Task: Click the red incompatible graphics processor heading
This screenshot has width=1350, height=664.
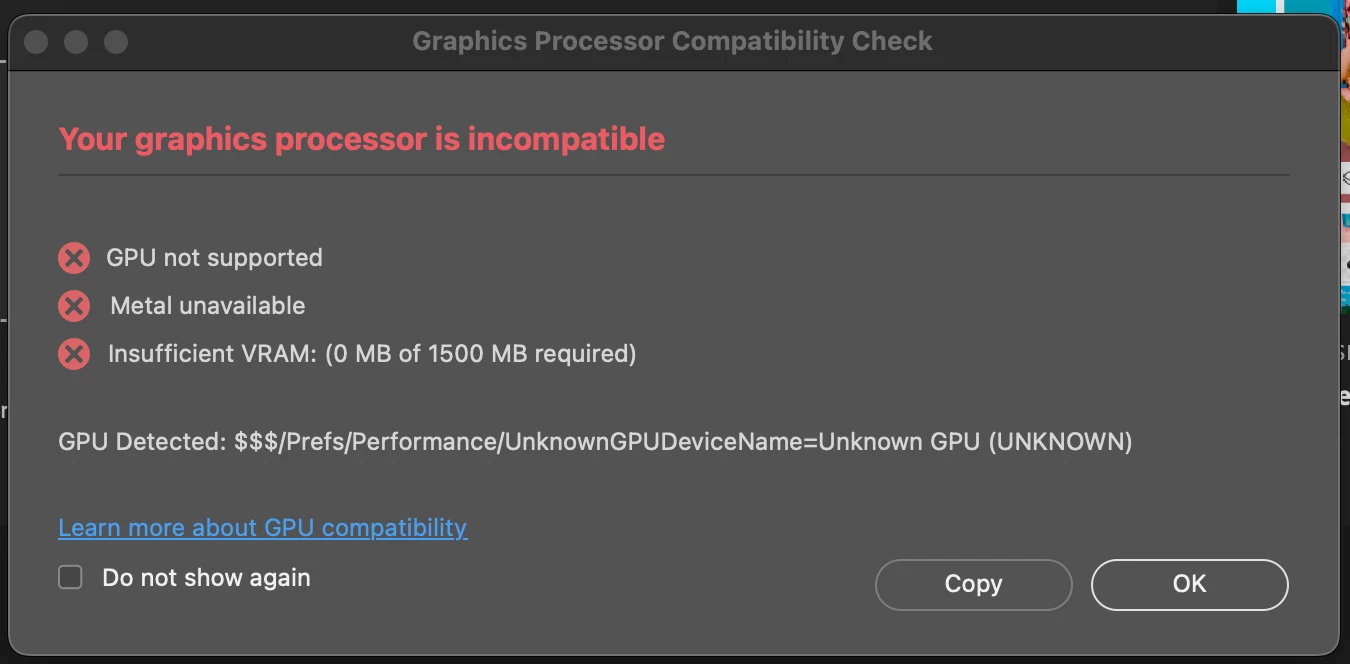Action: click(361, 139)
